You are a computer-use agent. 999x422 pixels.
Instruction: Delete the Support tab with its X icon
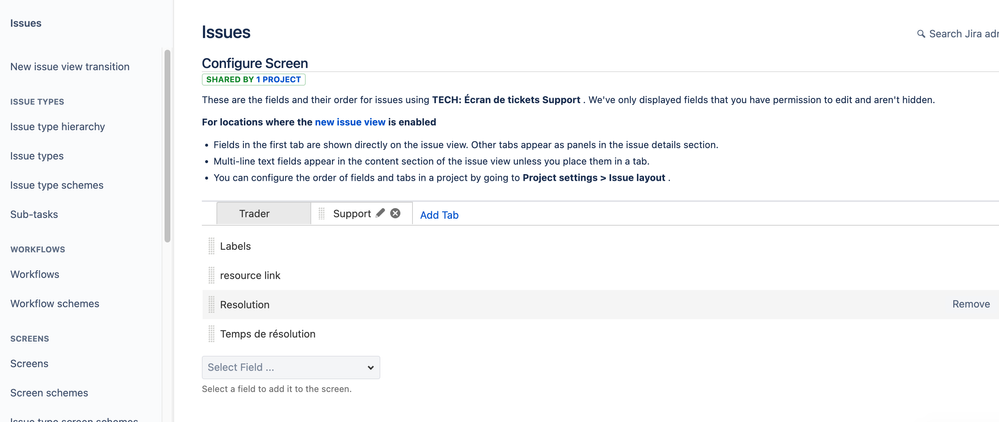tap(395, 214)
